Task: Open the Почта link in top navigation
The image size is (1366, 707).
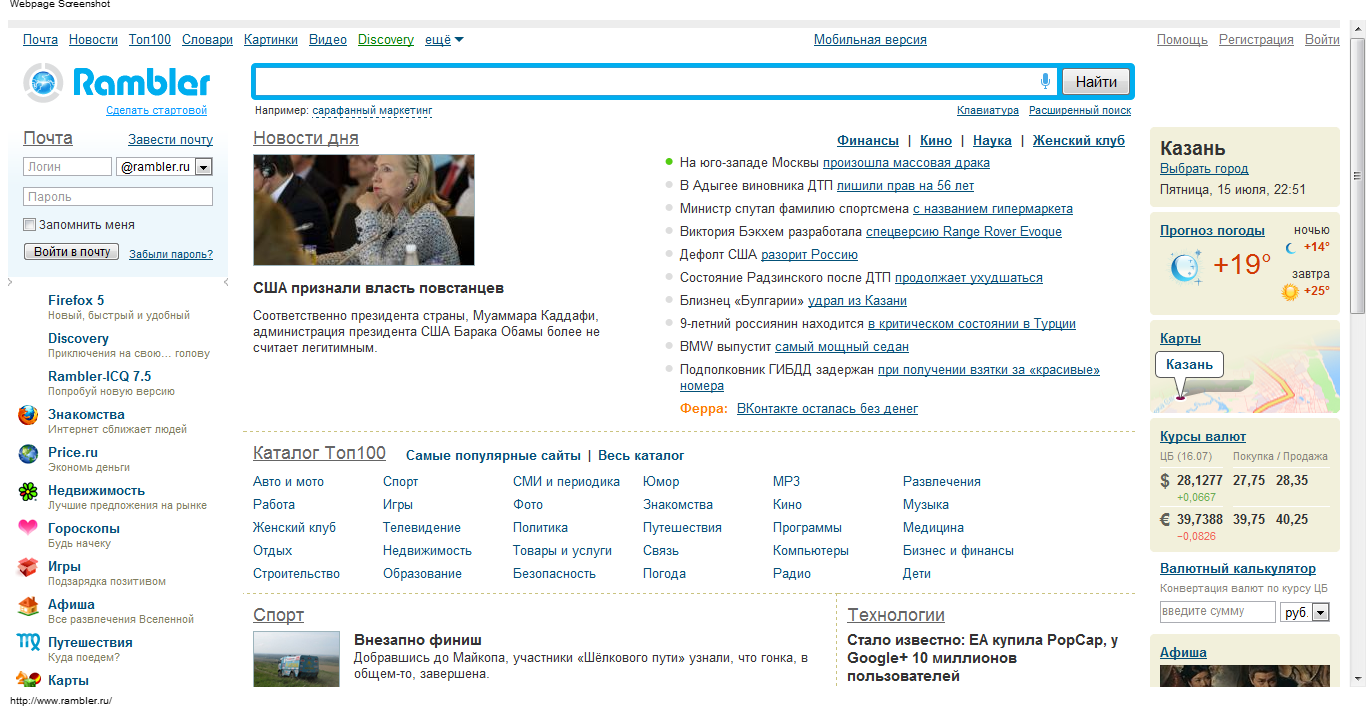Action: [41, 40]
